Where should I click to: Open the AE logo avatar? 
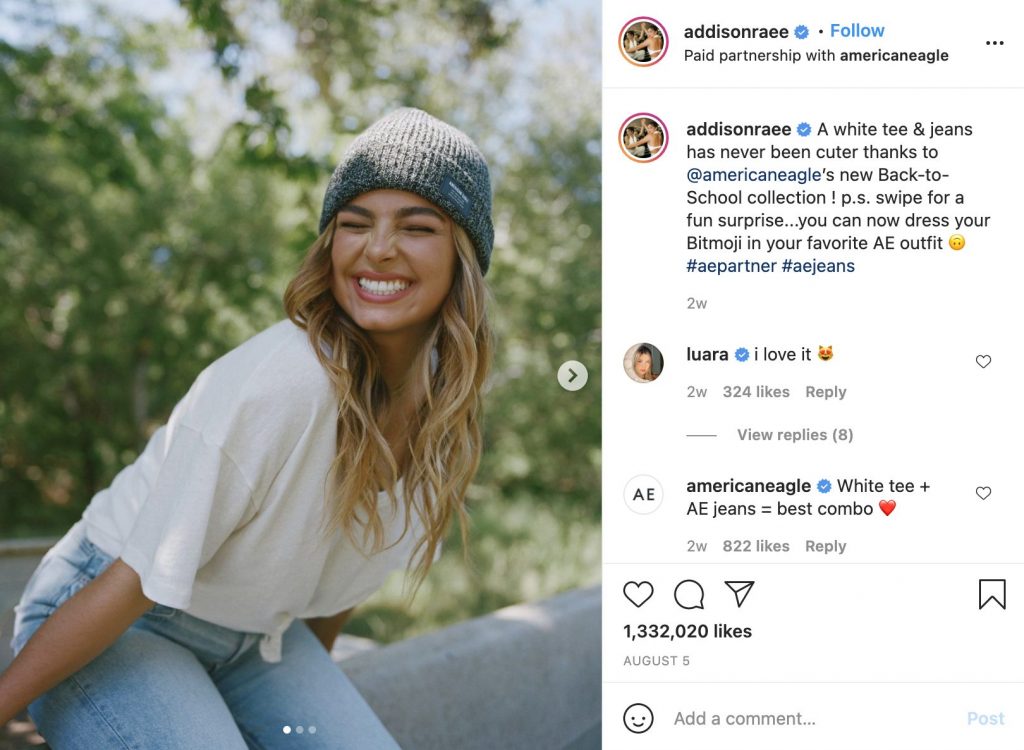tap(643, 494)
